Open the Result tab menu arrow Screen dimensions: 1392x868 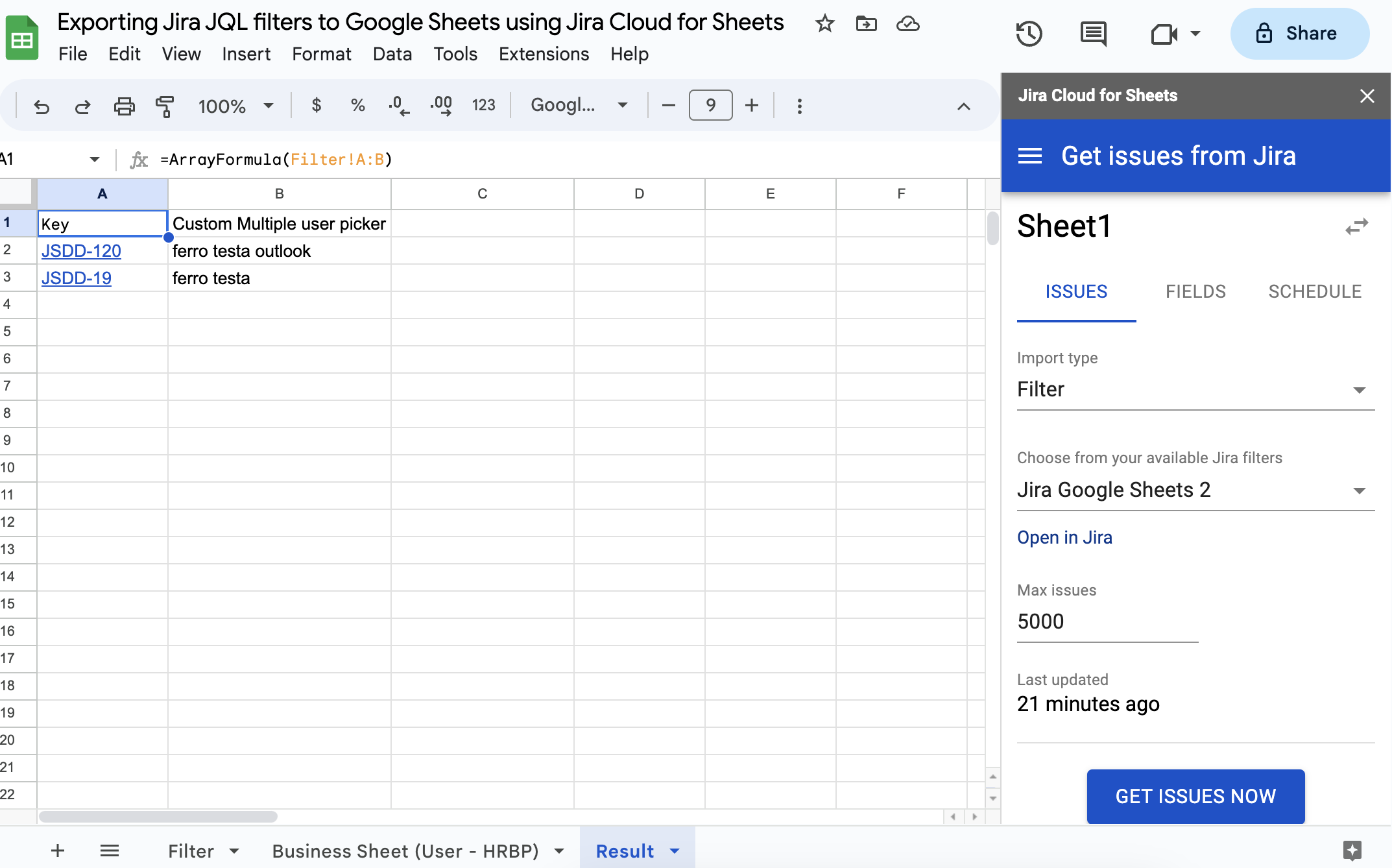675,851
